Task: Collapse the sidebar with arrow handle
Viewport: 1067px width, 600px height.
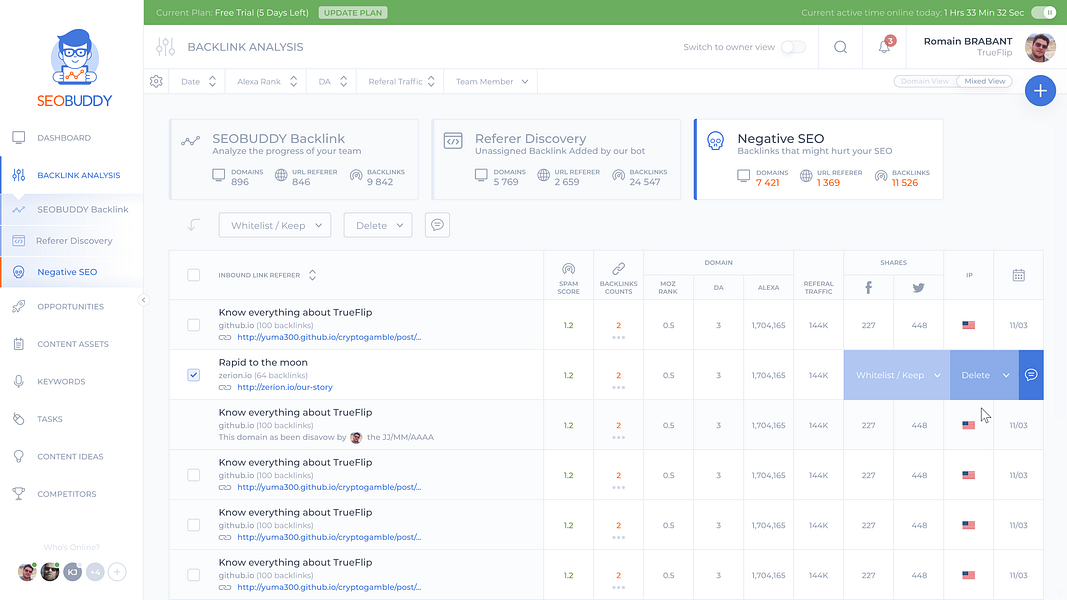Action: [x=143, y=300]
